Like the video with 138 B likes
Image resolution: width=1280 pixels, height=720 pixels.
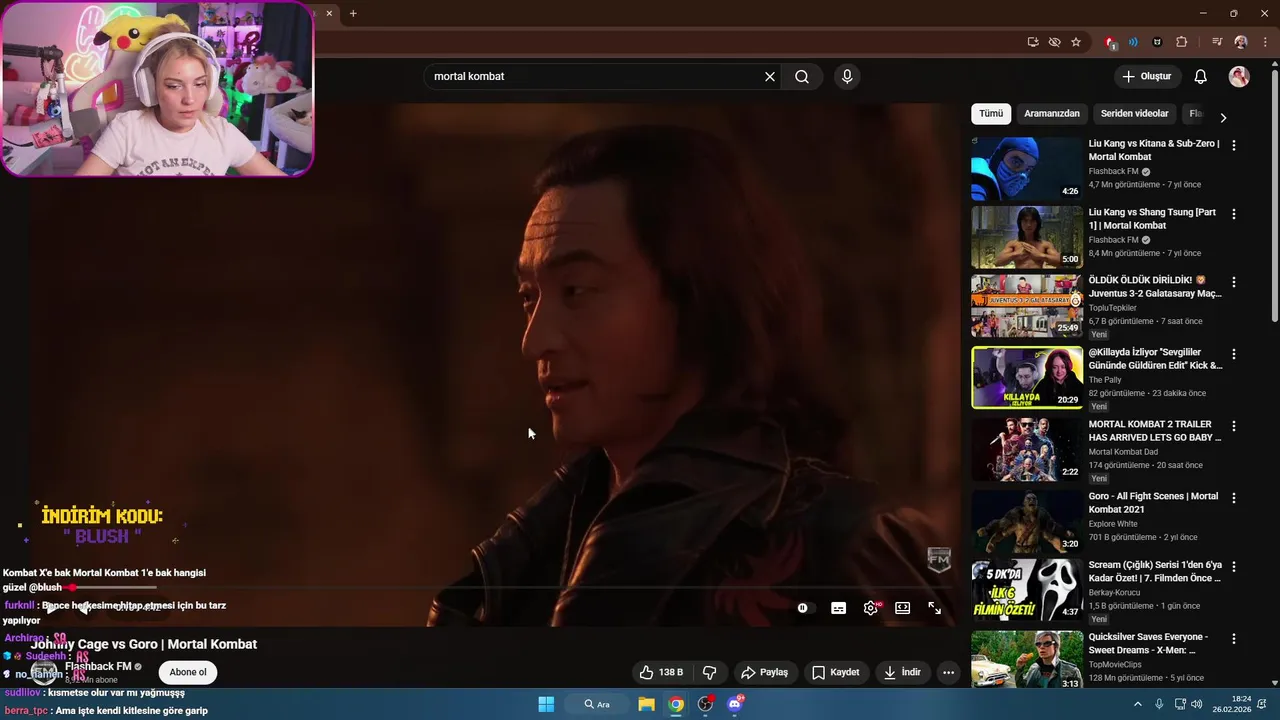tap(661, 673)
